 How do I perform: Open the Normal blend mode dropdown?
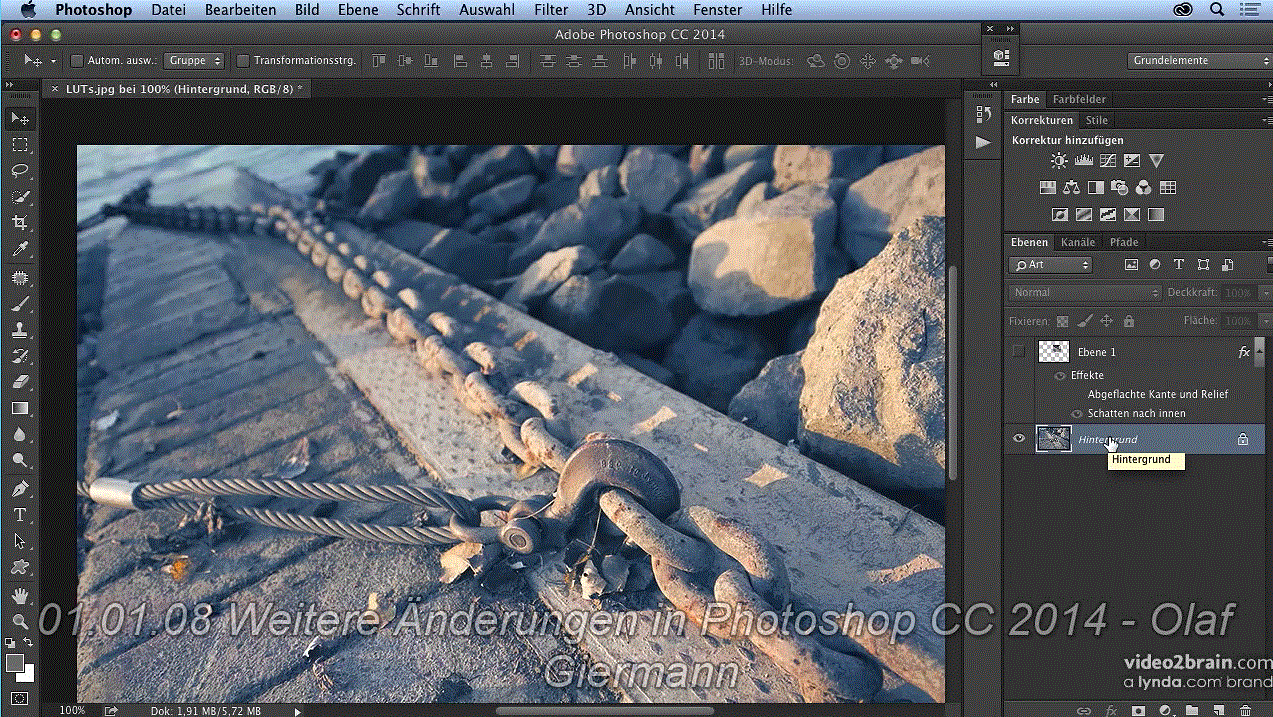click(1084, 293)
